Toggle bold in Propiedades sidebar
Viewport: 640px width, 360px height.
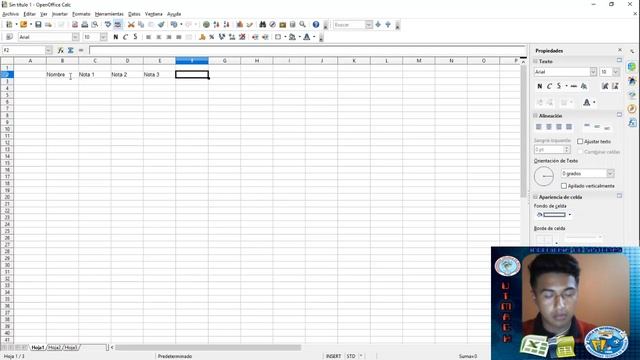540,86
